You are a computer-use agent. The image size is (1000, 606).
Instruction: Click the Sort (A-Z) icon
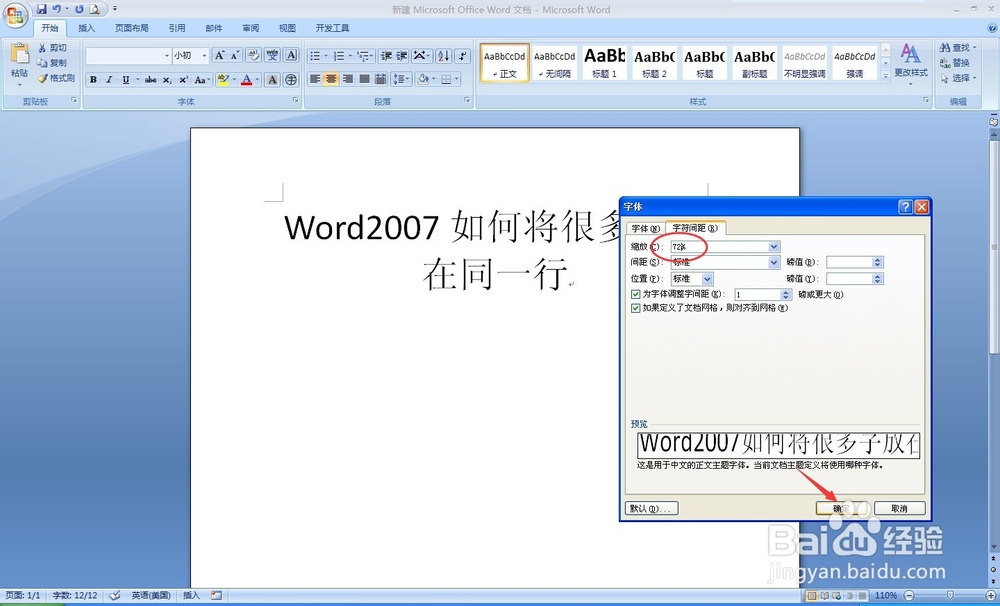(x=444, y=56)
